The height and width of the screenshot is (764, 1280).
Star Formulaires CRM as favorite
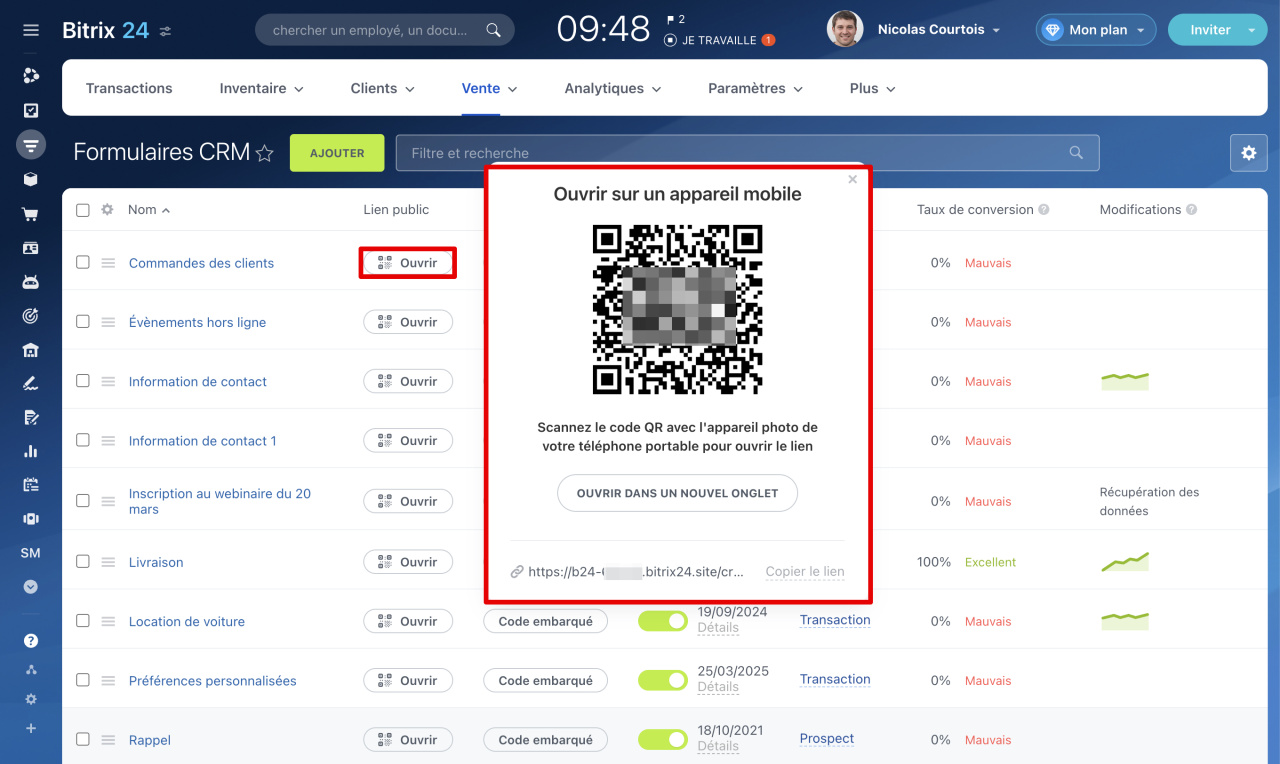pyautogui.click(x=265, y=153)
